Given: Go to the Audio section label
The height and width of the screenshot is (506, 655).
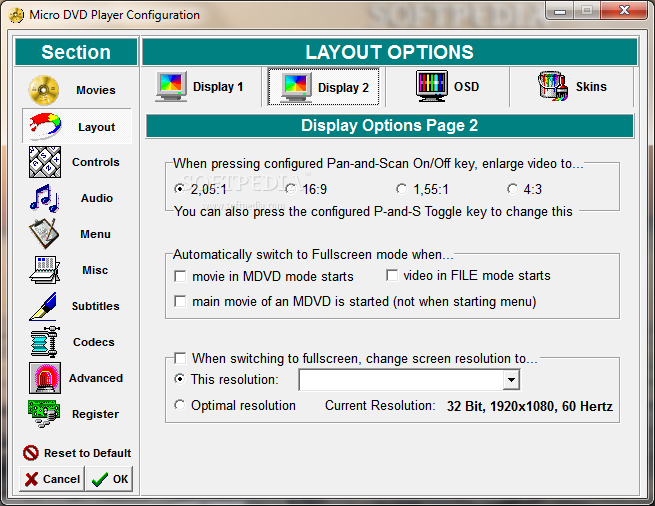Looking at the screenshot, I should (97, 198).
